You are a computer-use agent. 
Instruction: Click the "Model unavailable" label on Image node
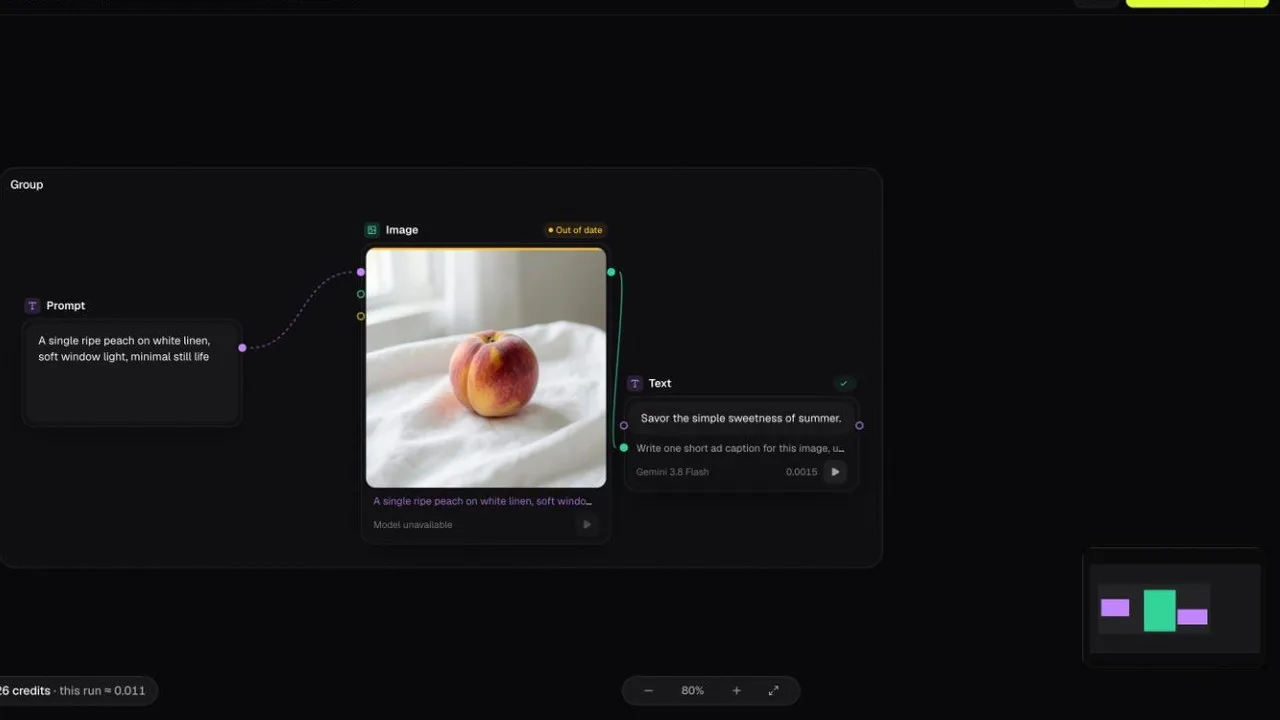coord(413,525)
